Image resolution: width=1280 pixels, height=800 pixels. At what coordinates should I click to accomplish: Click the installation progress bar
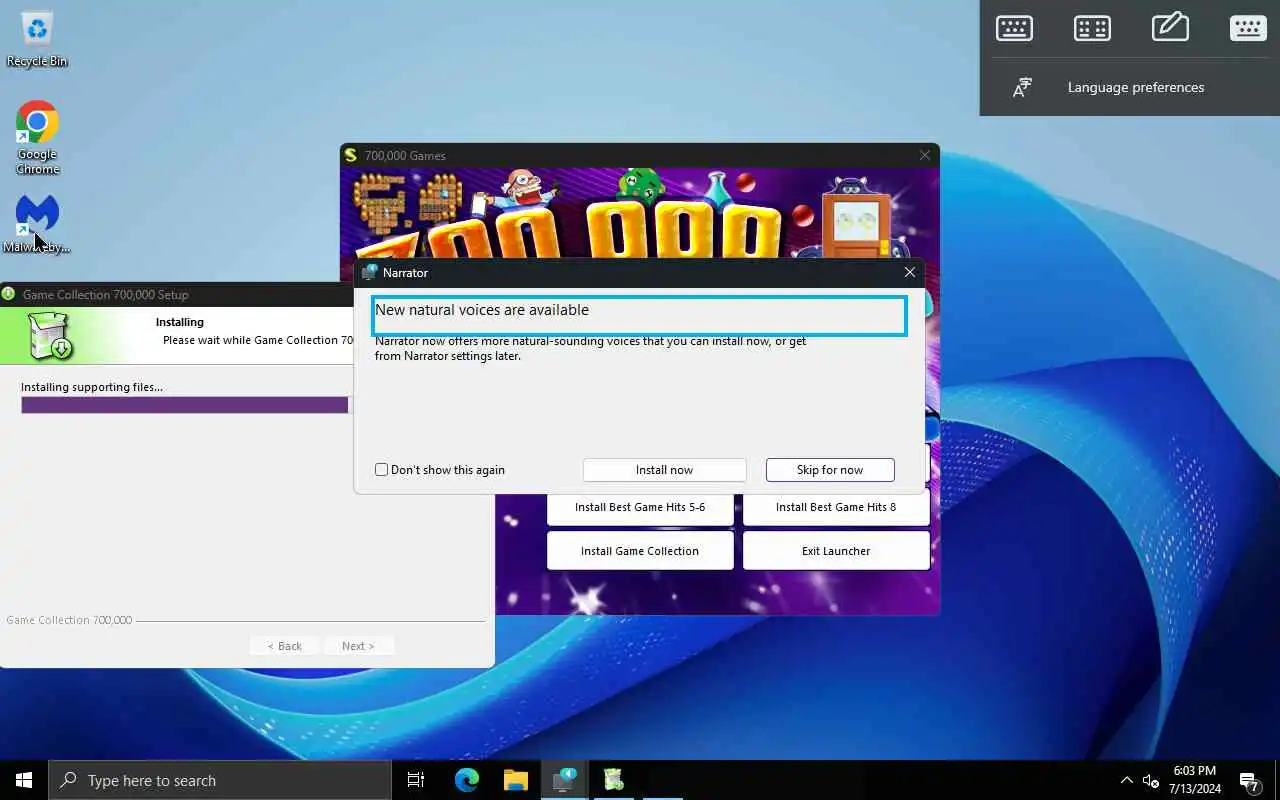(x=185, y=405)
